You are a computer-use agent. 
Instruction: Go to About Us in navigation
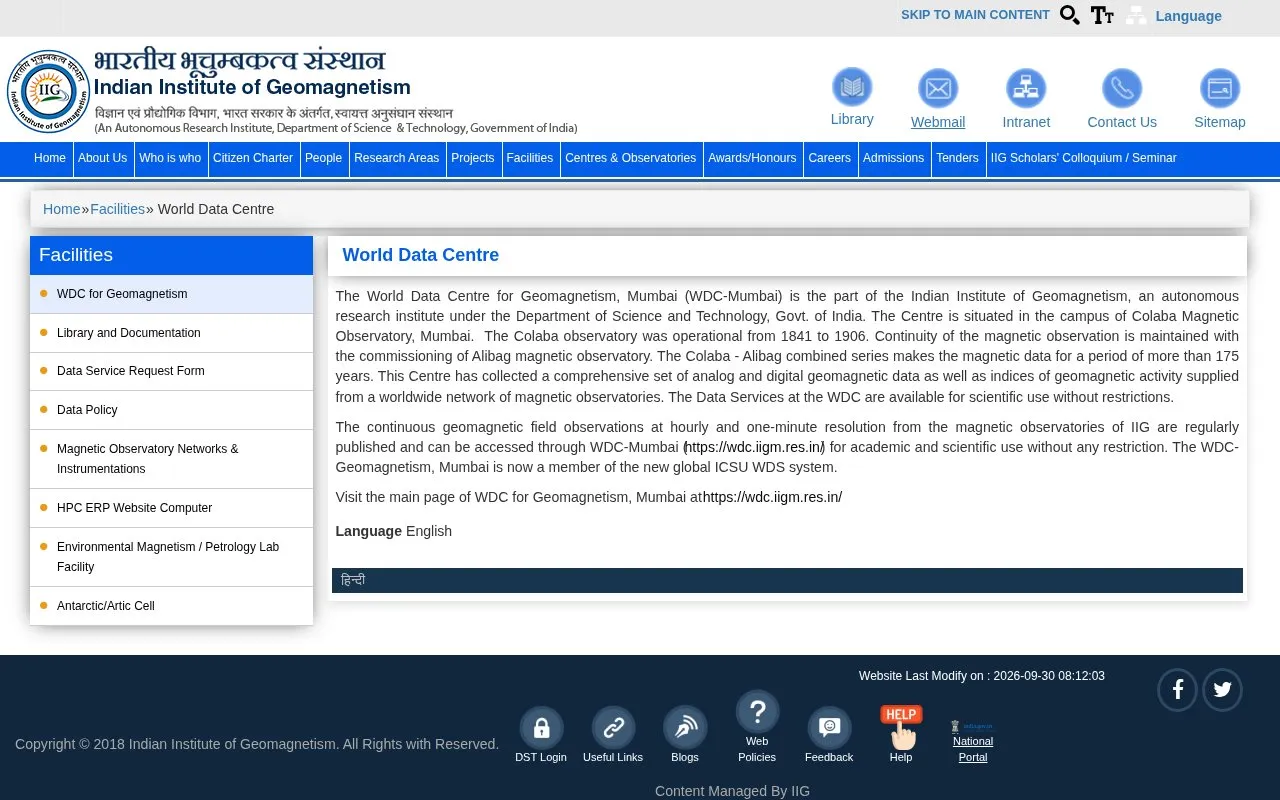(102, 158)
